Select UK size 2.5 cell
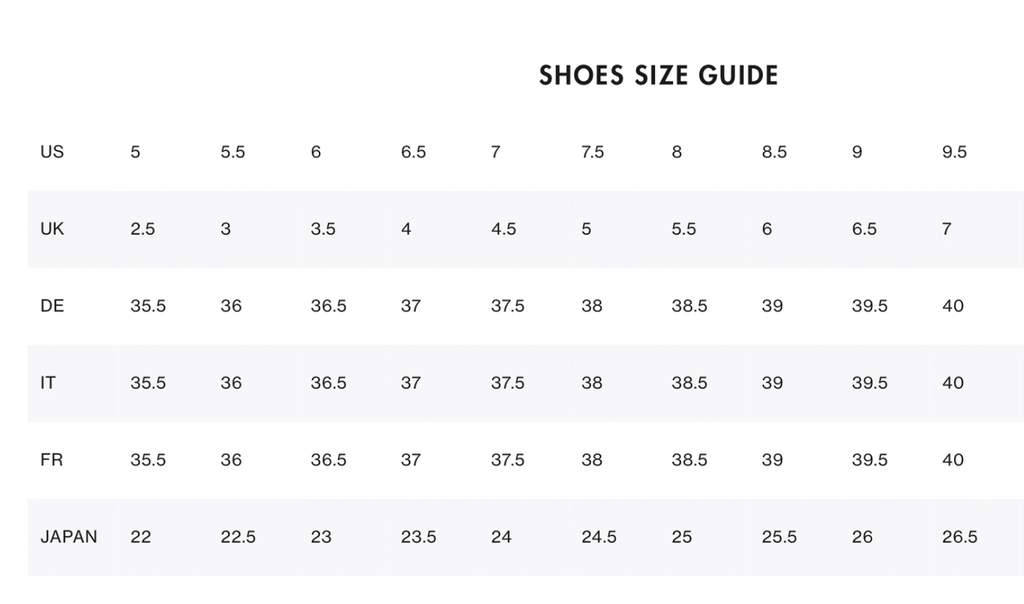The height and width of the screenshot is (604, 1024). (142, 229)
